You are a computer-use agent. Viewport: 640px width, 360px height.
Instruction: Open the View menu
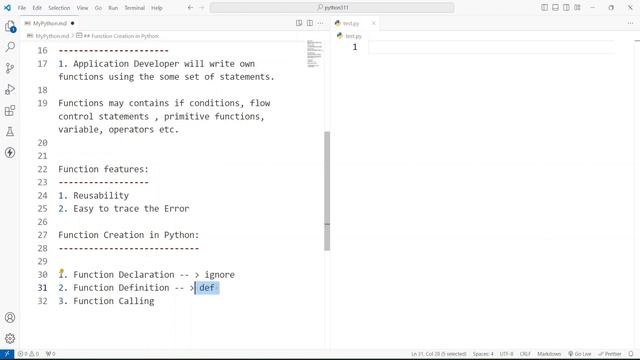(82, 8)
